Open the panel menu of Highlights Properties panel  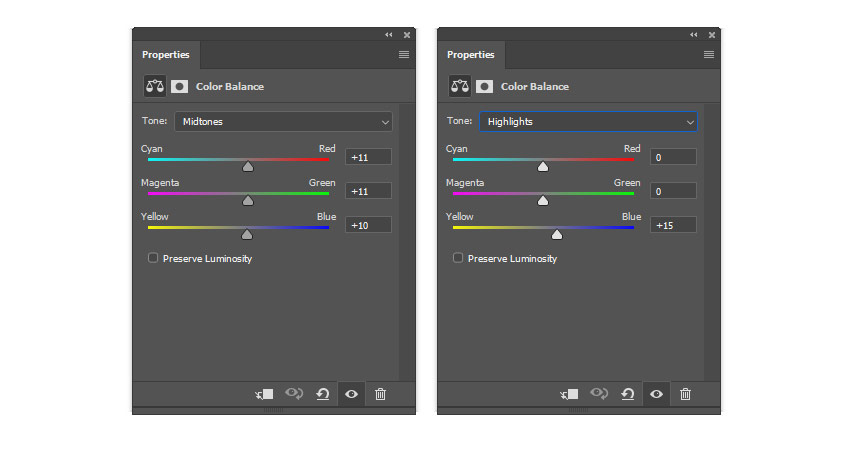[x=709, y=55]
